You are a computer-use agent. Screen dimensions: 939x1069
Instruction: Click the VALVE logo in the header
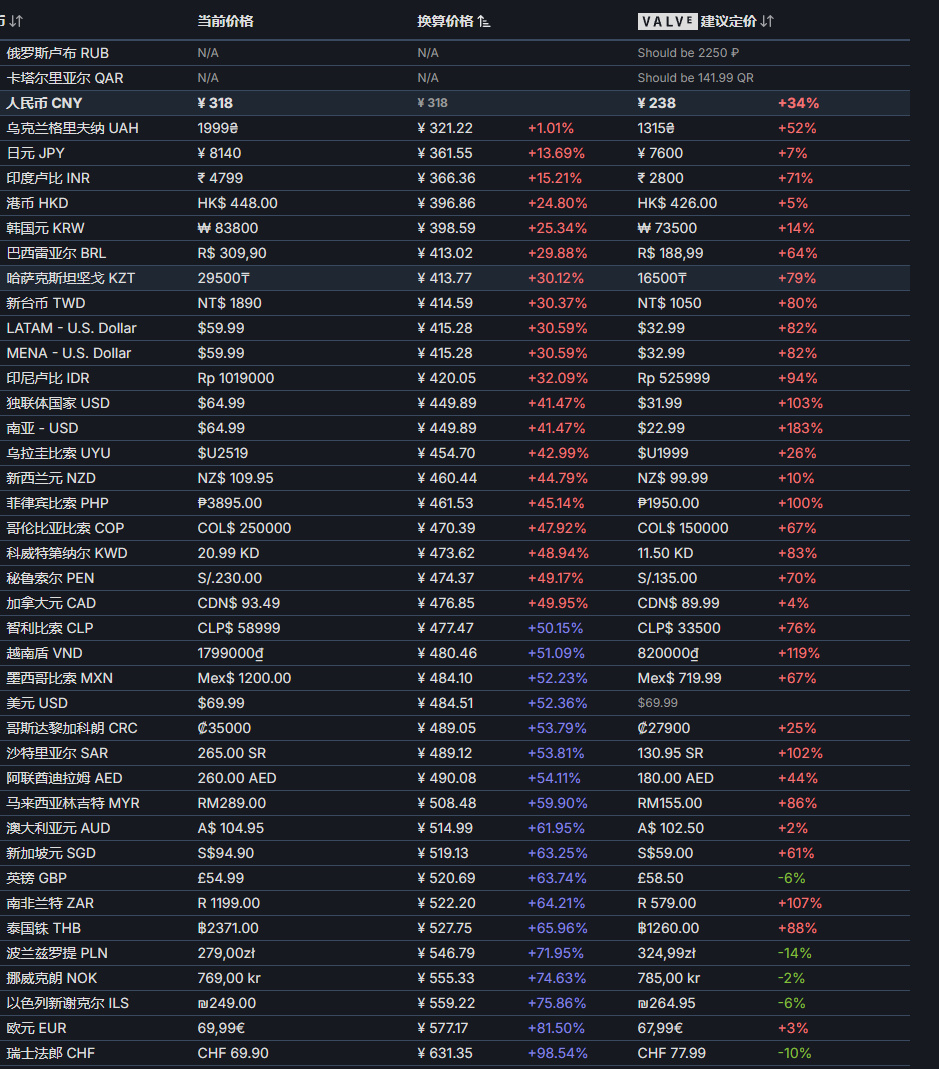(667, 21)
